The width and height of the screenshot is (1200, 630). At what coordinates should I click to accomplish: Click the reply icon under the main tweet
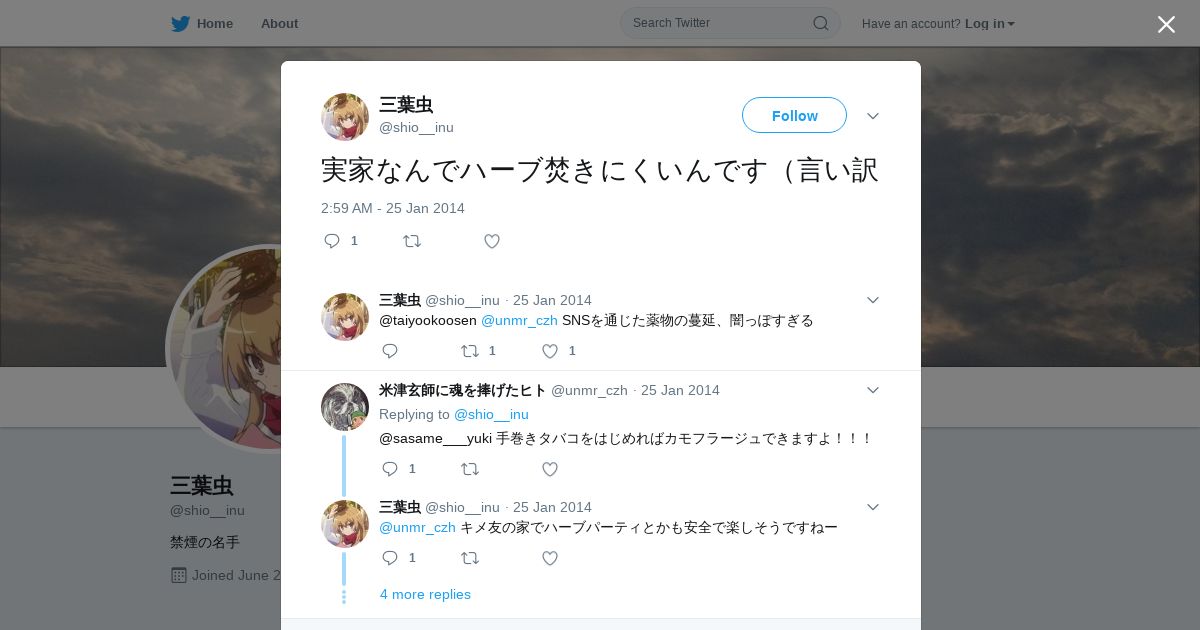(x=332, y=241)
